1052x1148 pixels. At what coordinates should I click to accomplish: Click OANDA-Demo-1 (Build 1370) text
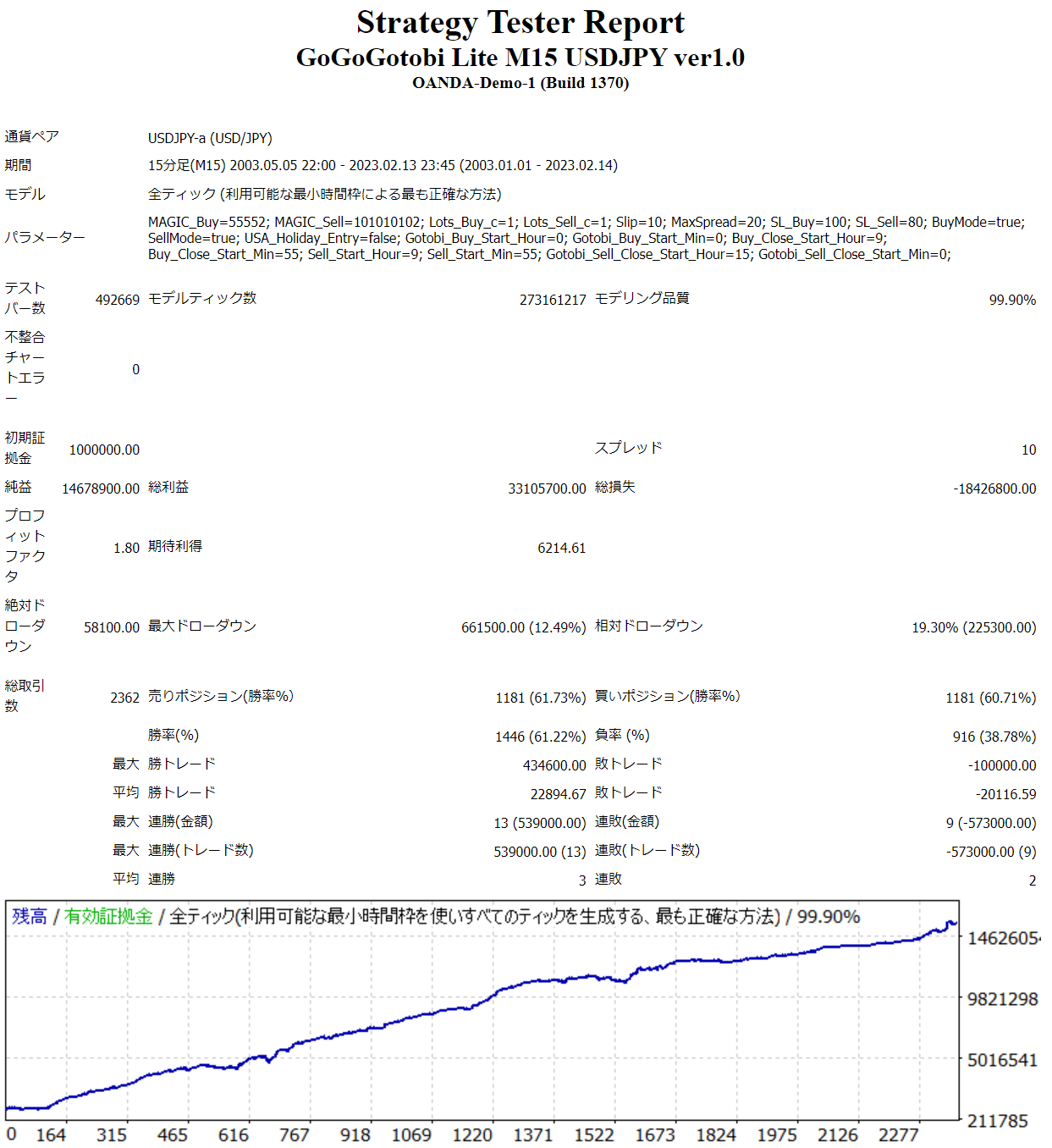tap(520, 83)
